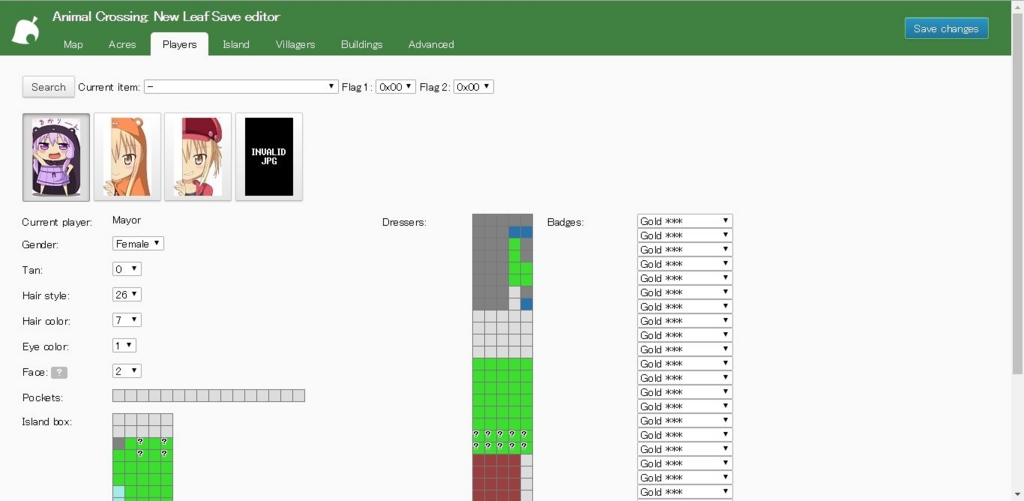Click the first dark gray Dressers slot

(478, 220)
